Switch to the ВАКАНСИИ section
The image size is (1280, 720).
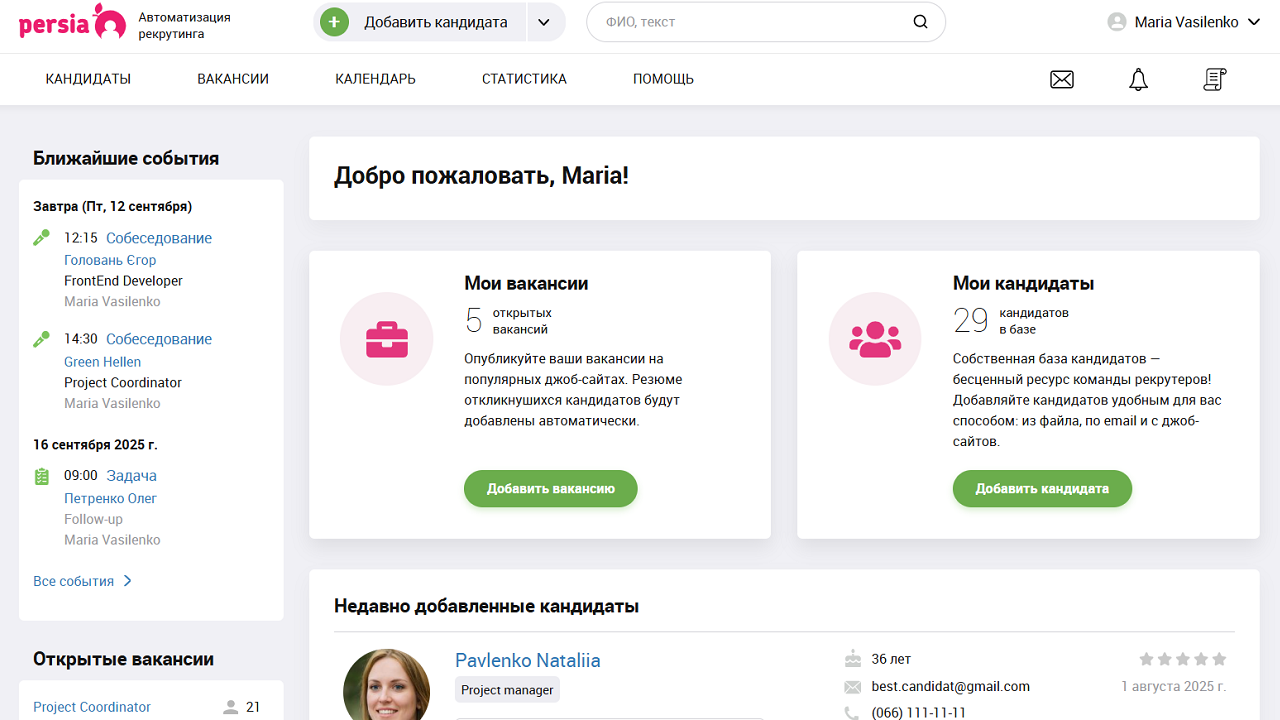232,79
